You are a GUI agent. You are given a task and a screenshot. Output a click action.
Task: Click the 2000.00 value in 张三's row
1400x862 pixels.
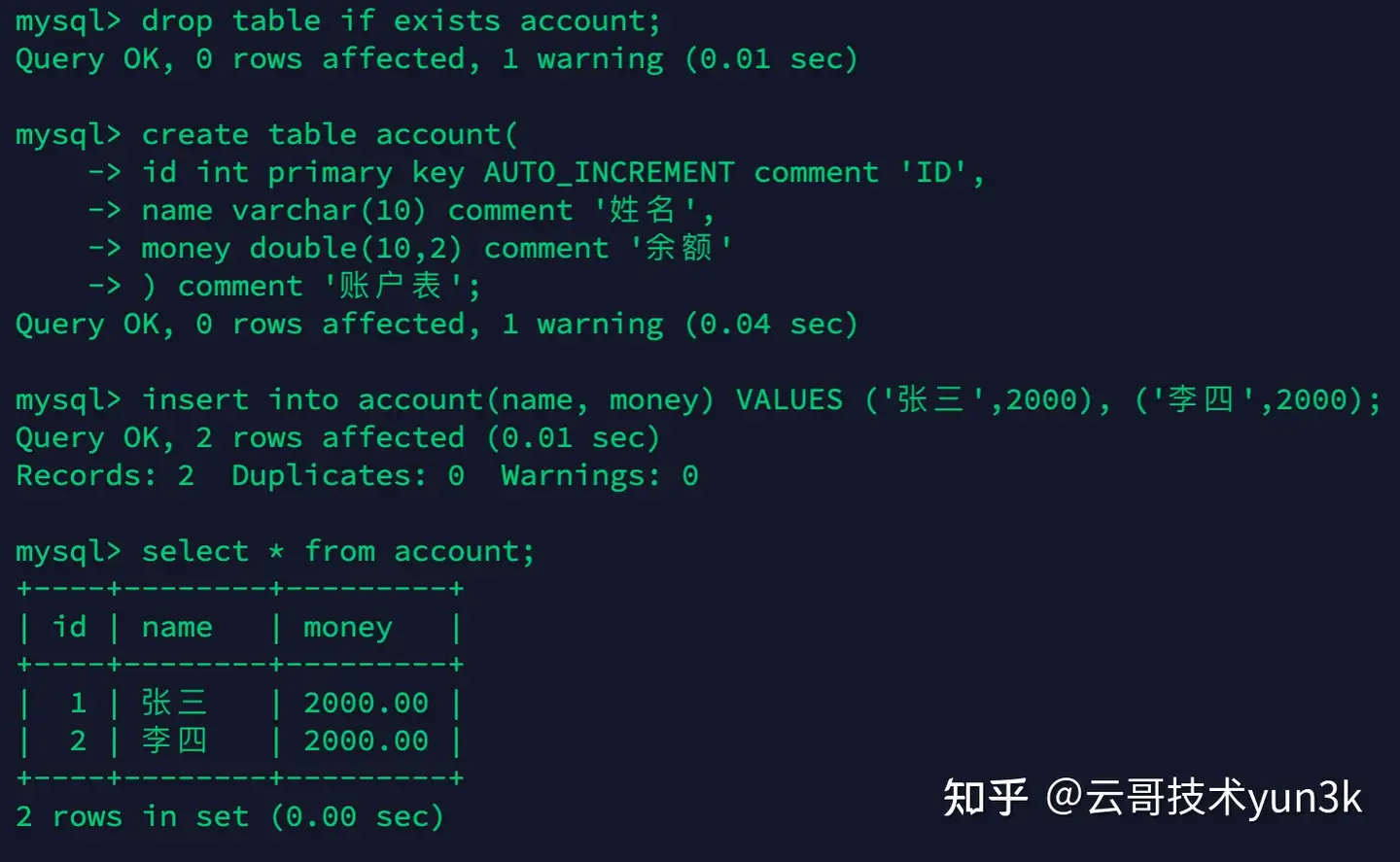(x=366, y=703)
